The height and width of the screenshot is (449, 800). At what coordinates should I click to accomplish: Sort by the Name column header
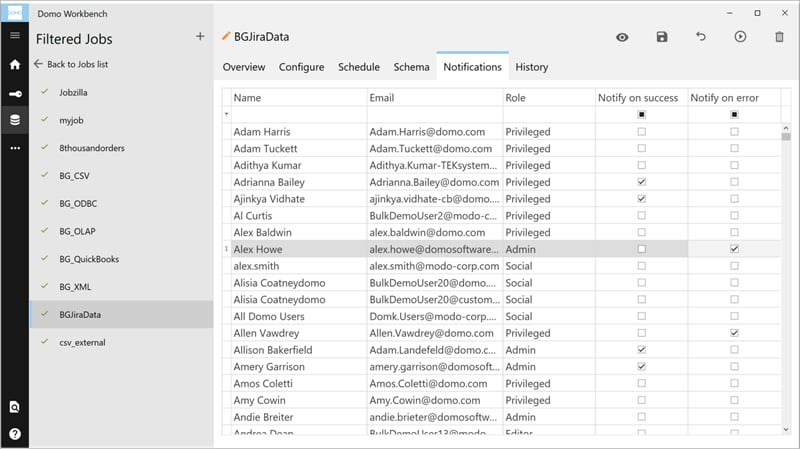click(x=299, y=97)
